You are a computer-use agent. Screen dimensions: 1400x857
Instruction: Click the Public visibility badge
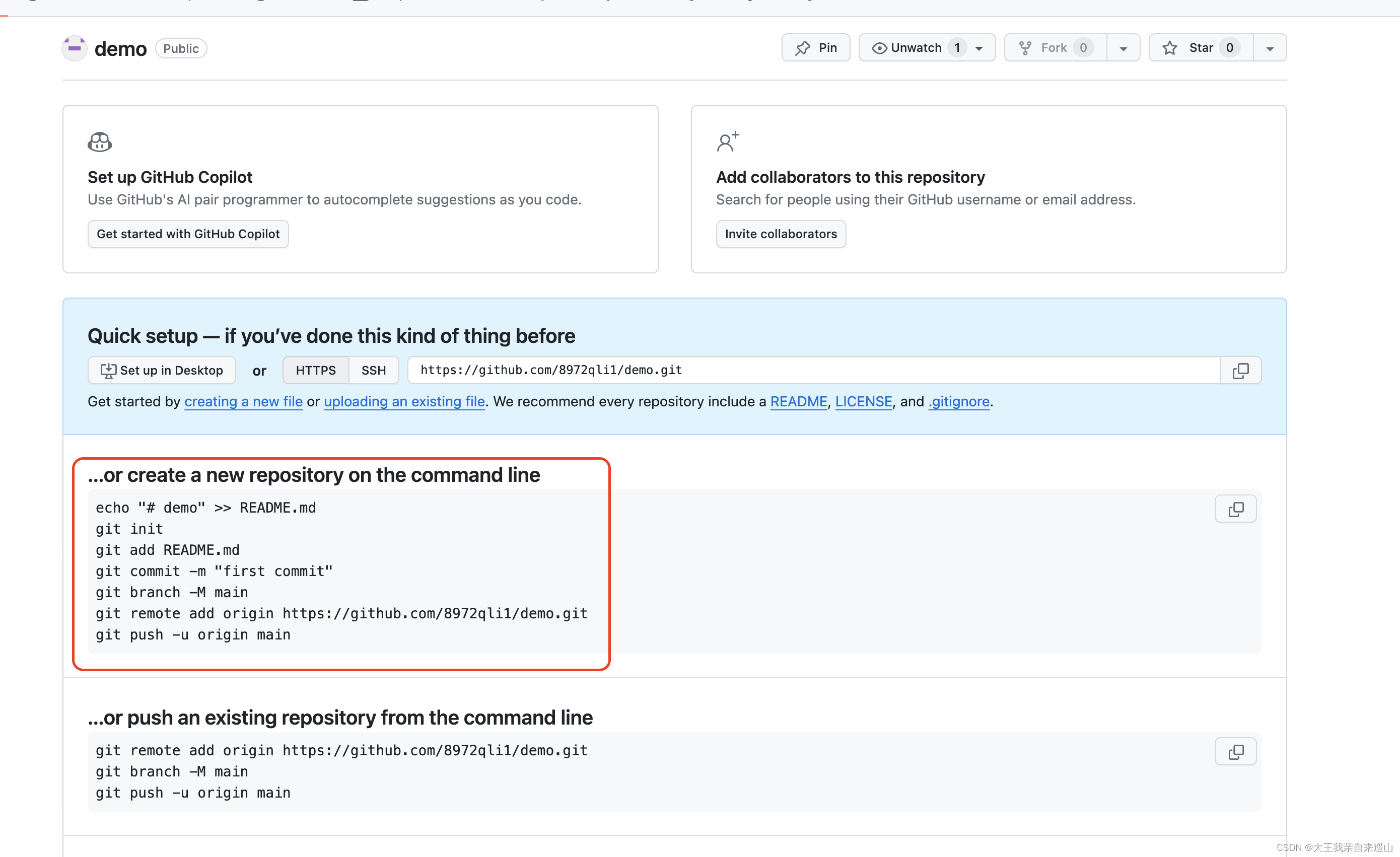pos(181,48)
